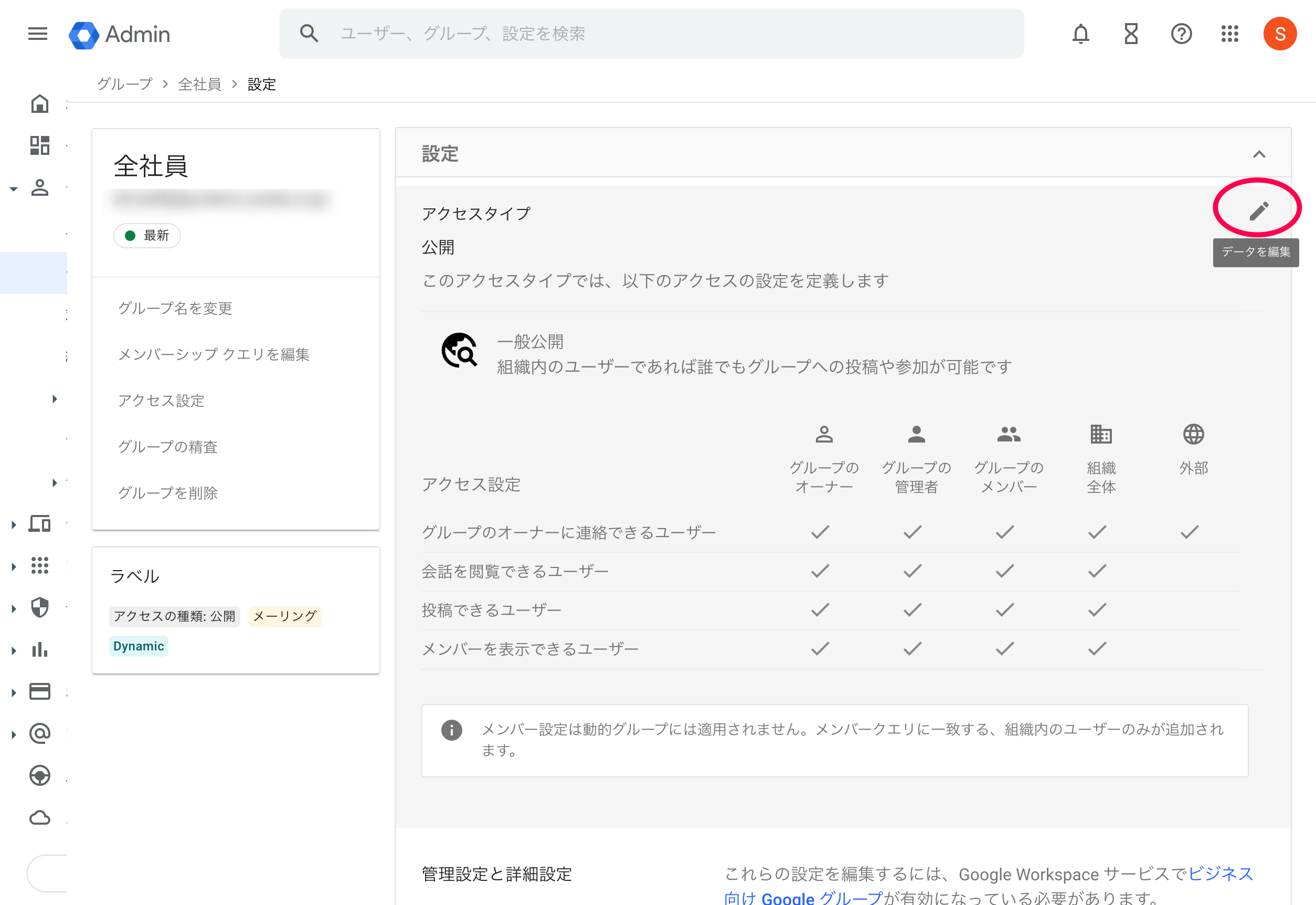Open the Rules steering-wheel sidebar icon
This screenshot has width=1316, height=905.
40,775
